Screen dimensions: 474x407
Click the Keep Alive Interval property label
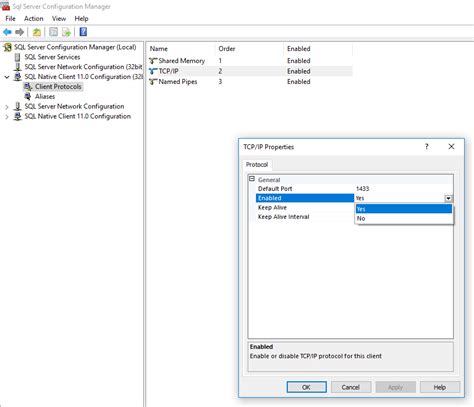pos(283,217)
